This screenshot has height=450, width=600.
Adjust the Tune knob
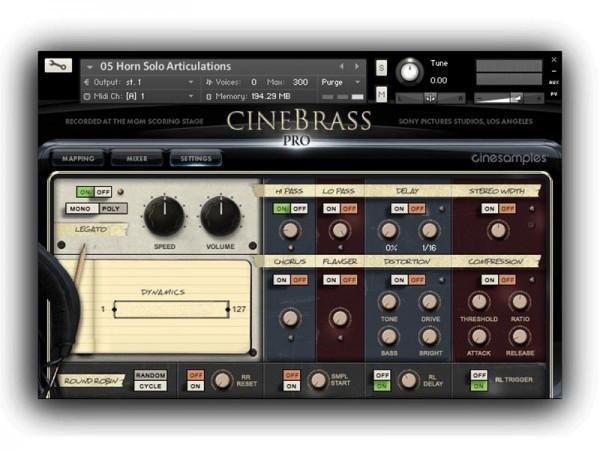[x=409, y=72]
